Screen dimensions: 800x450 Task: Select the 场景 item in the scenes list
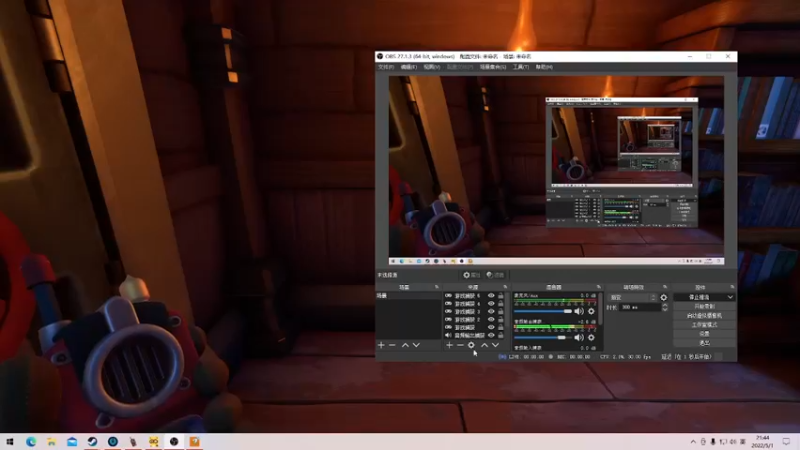tap(408, 296)
